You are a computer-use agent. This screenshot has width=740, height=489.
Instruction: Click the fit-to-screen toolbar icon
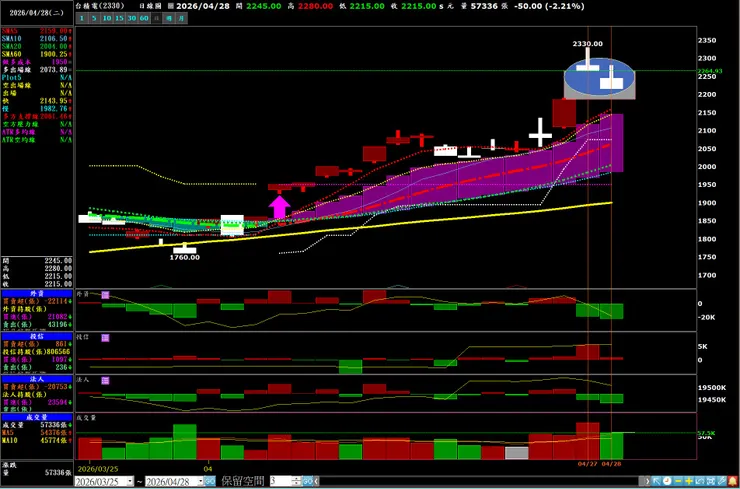pos(710,481)
